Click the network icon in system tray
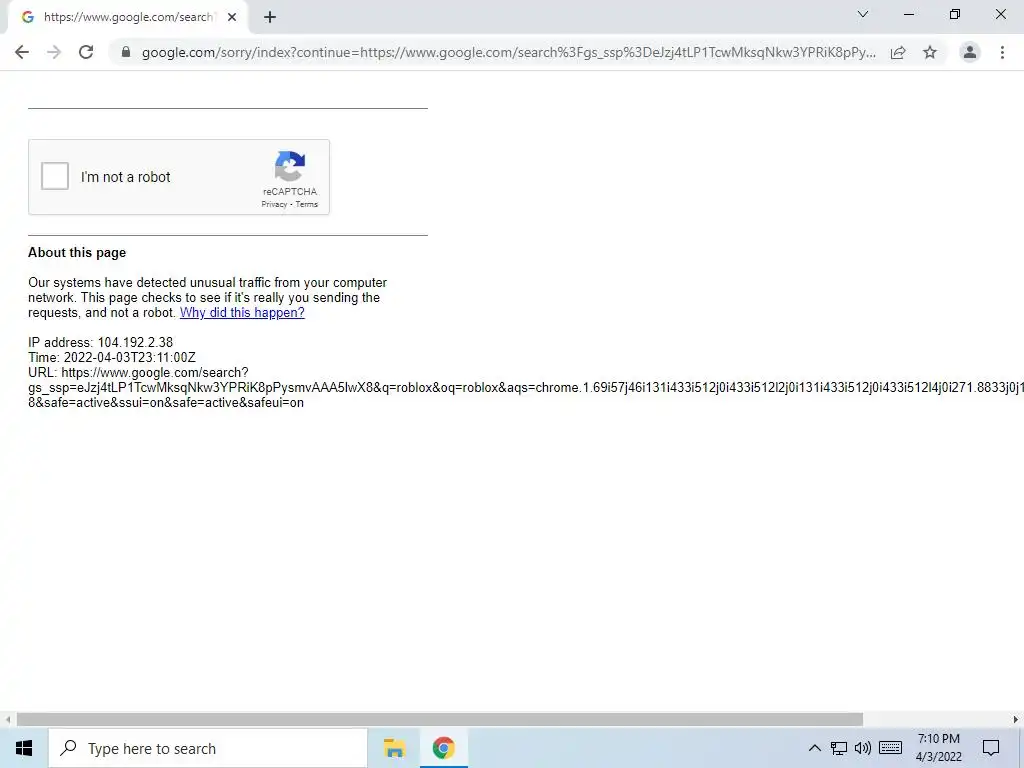The image size is (1024, 768). click(x=839, y=748)
